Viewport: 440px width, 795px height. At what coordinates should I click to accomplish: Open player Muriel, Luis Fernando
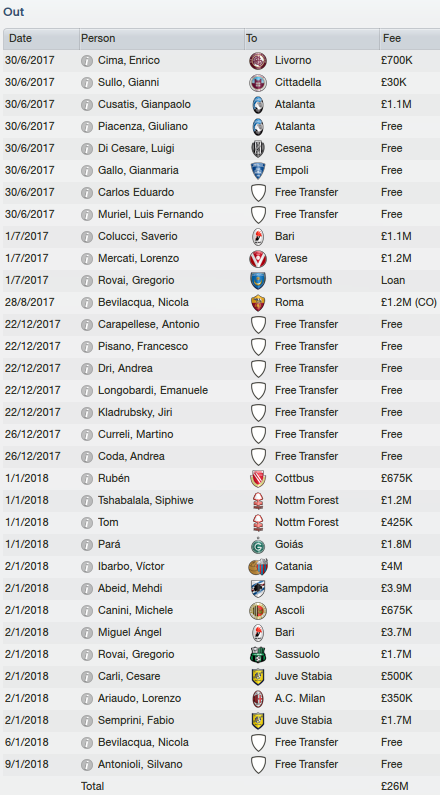pos(151,214)
